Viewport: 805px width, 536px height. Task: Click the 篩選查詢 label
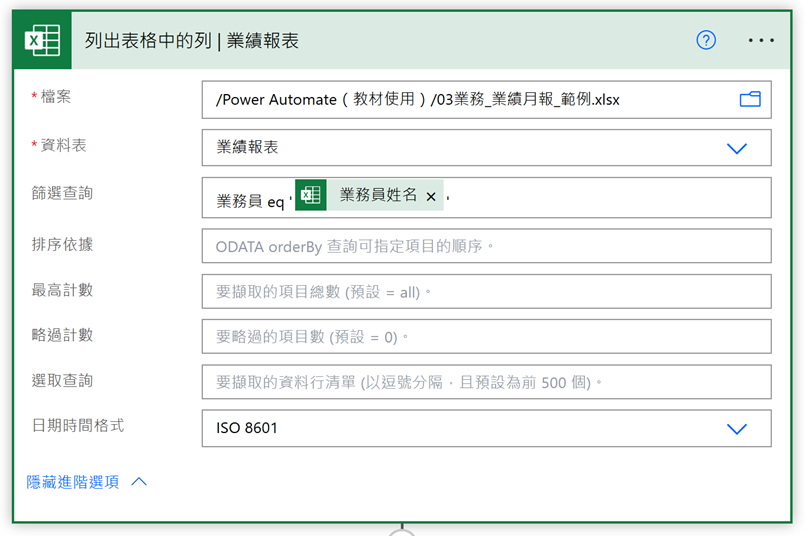[x=62, y=193]
